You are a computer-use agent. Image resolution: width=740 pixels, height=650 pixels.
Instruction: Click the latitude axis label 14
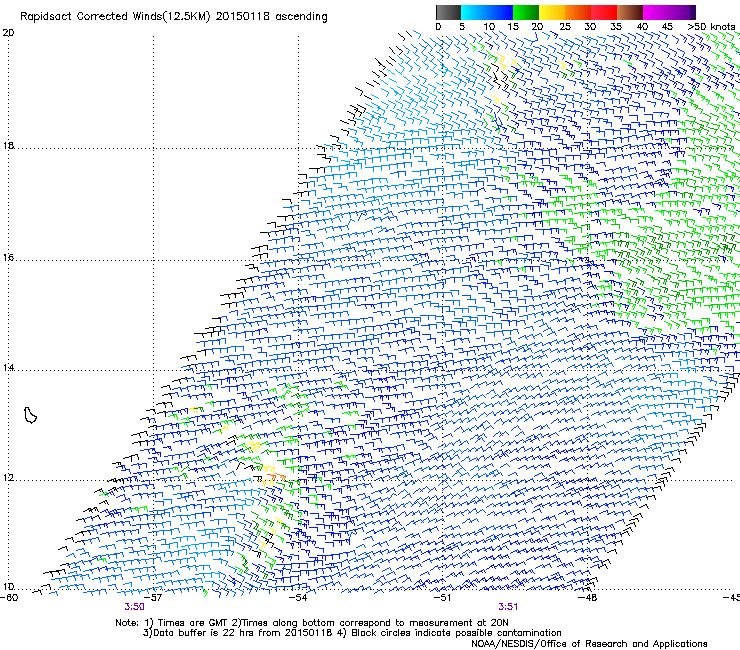click(8, 368)
